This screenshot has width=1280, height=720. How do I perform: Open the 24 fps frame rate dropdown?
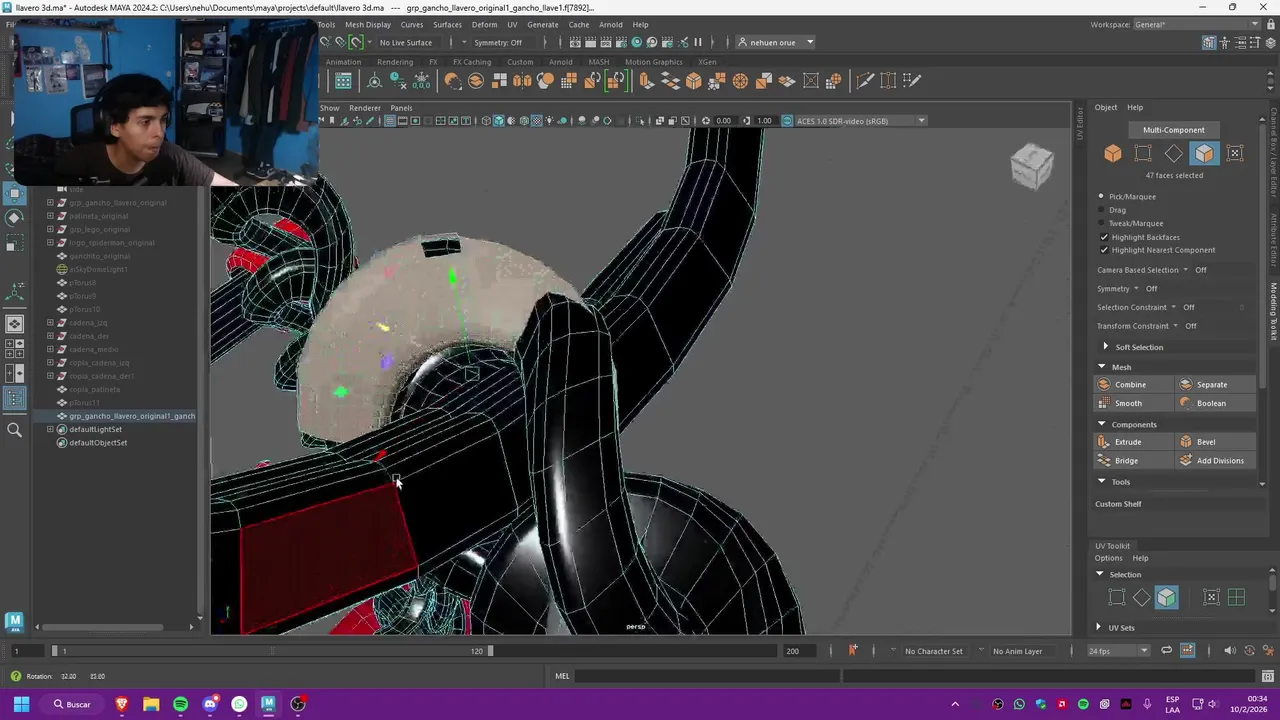(1118, 651)
